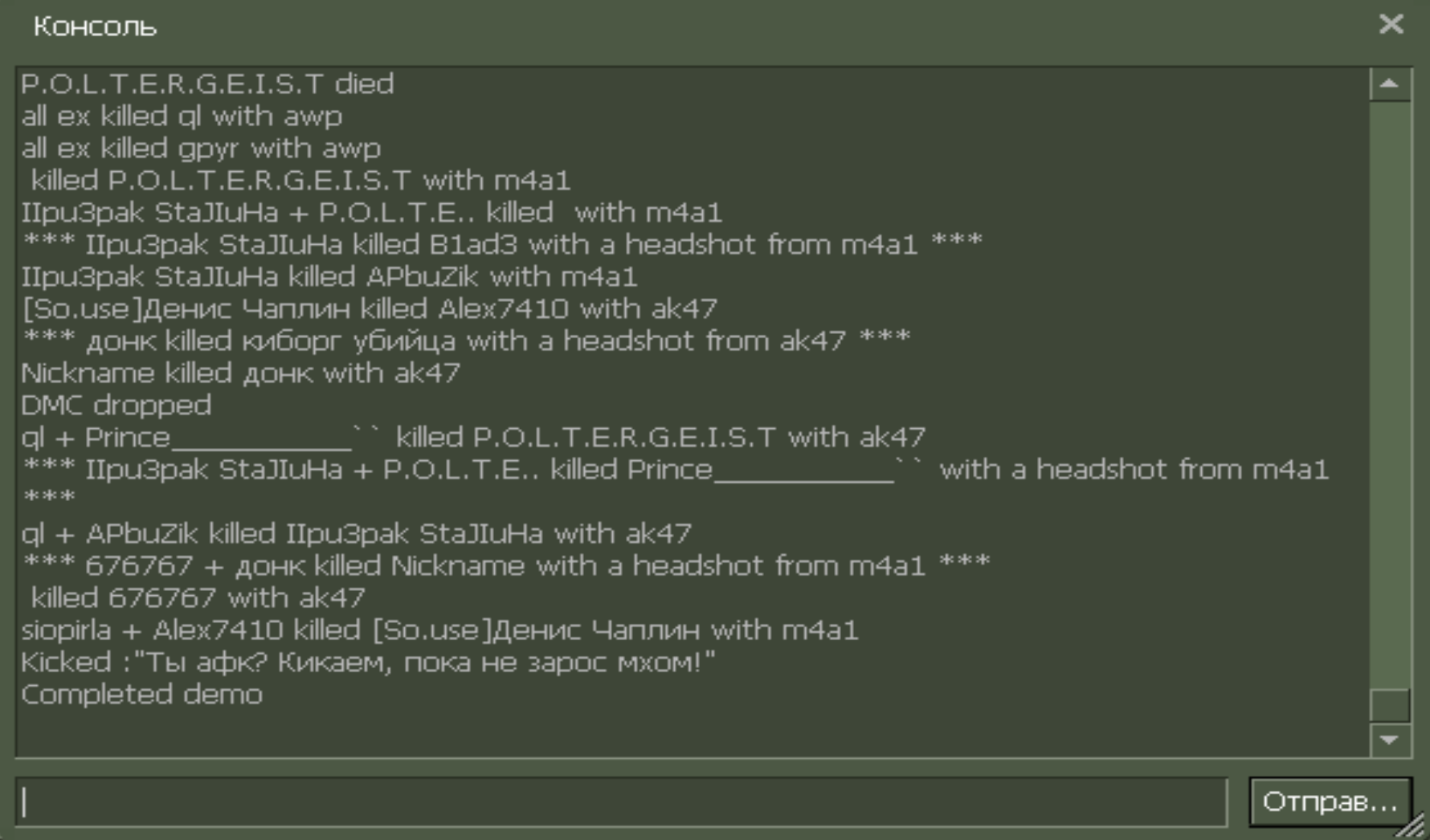Focus the console command input field

coord(620,801)
